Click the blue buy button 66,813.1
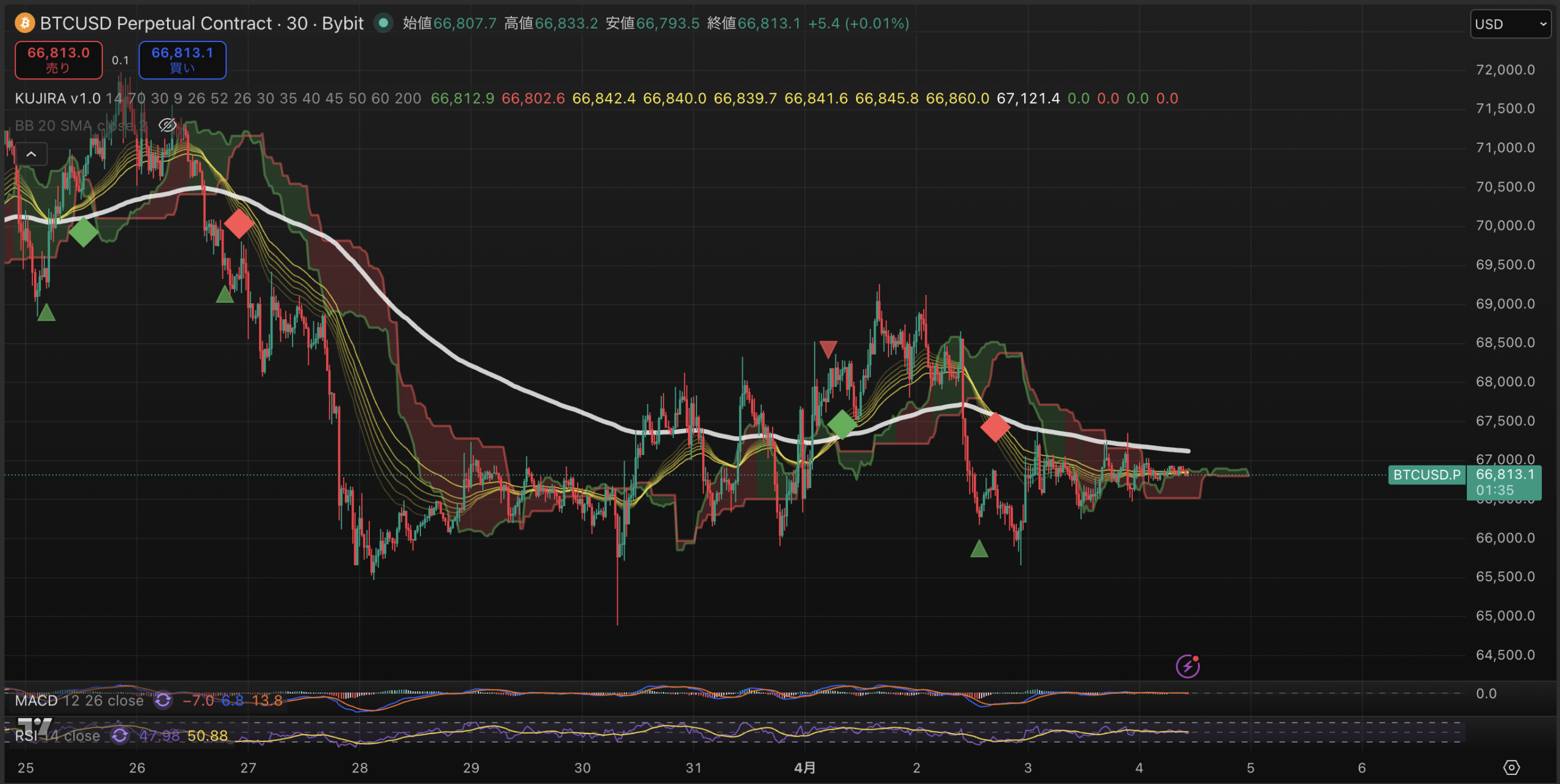The image size is (1560, 784). click(x=182, y=60)
